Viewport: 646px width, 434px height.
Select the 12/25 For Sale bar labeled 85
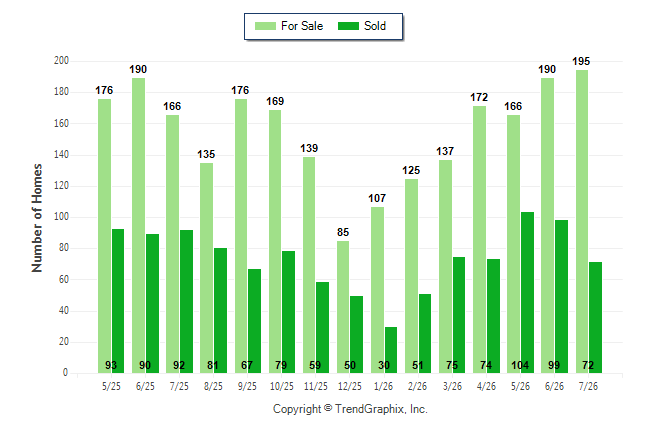click(343, 307)
